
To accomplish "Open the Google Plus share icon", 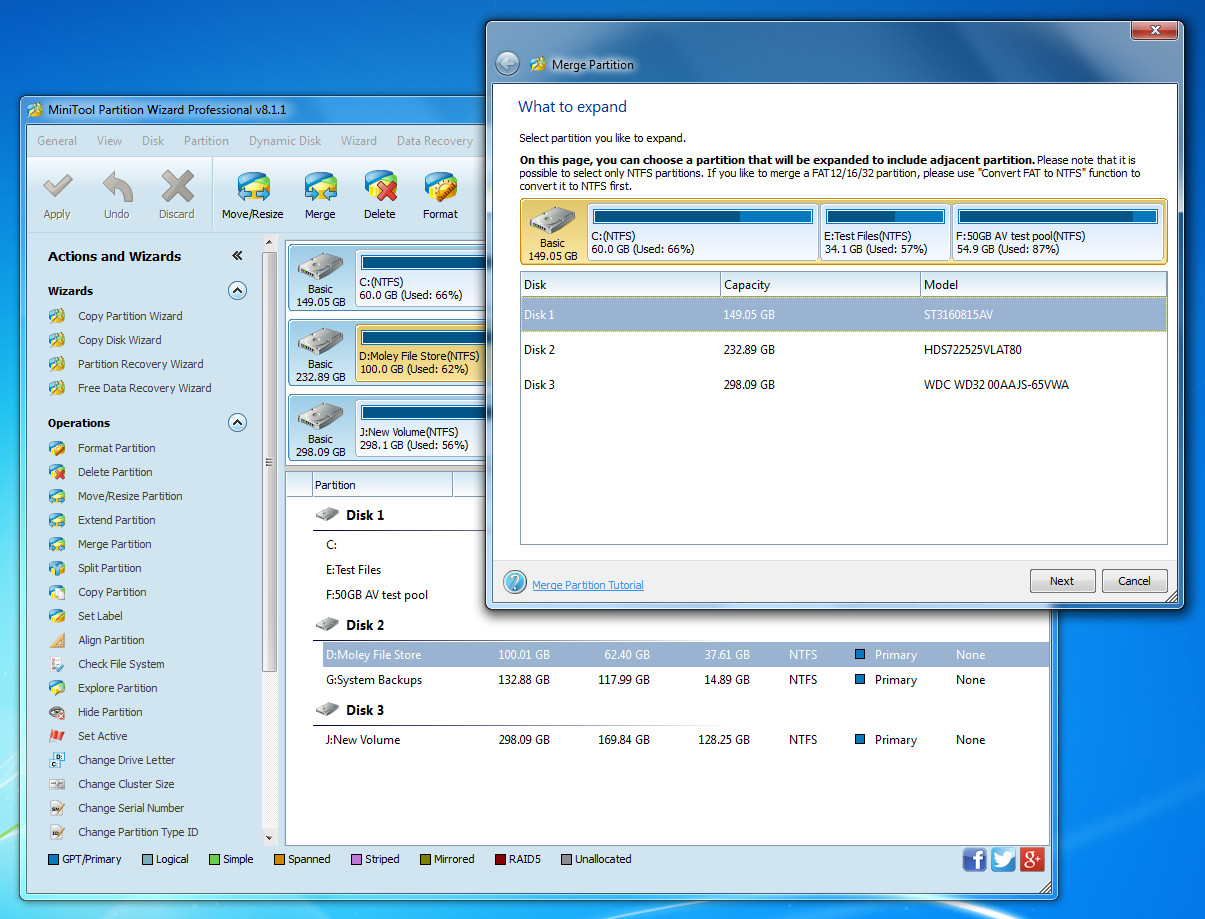I will point(1032,859).
